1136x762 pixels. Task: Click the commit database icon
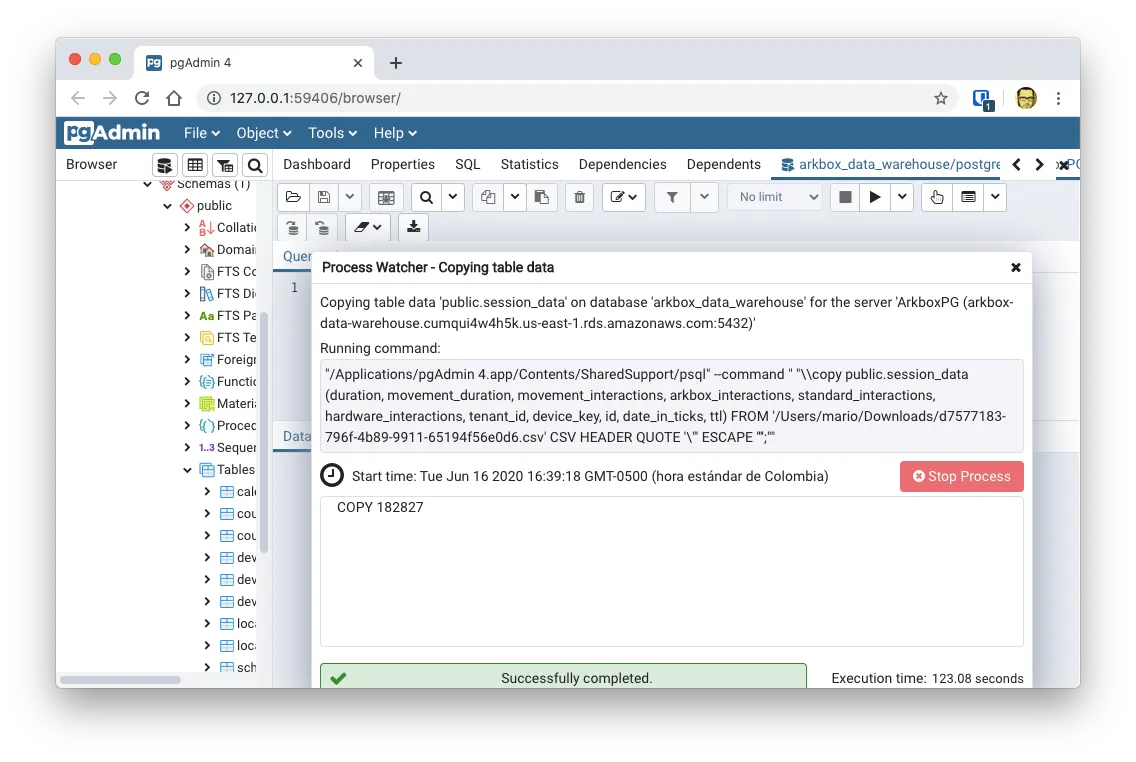pyautogui.click(x=293, y=227)
